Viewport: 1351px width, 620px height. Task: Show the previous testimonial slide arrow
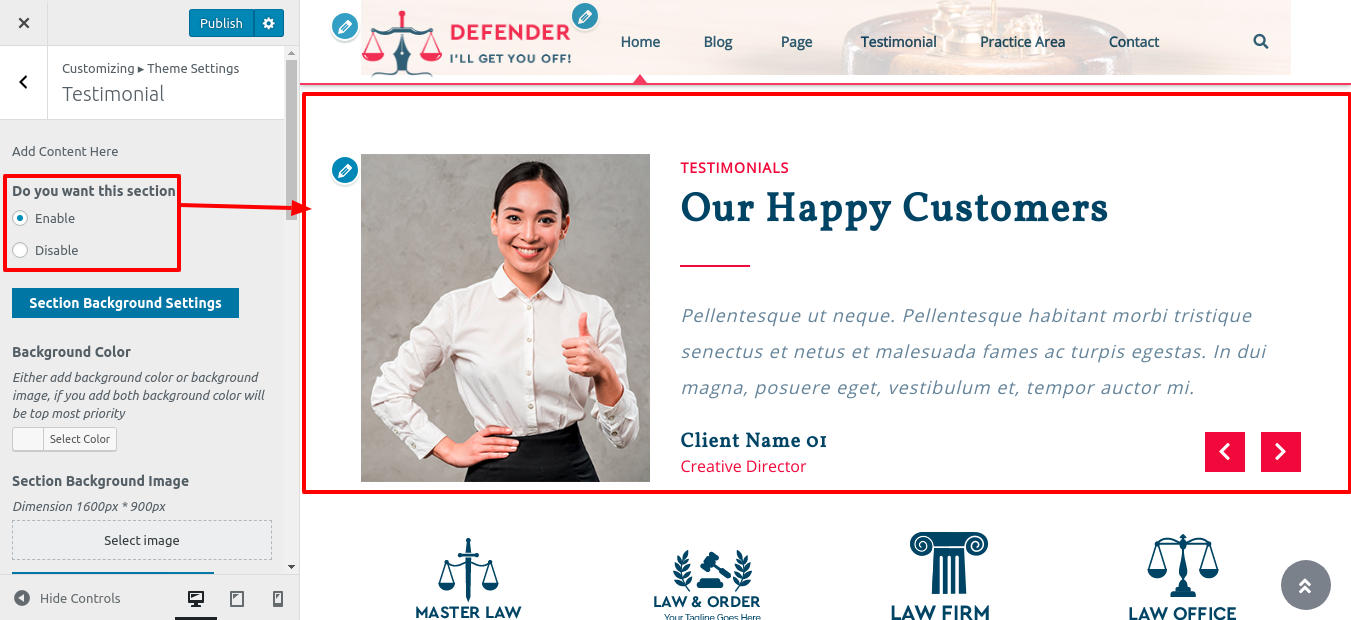click(1225, 452)
